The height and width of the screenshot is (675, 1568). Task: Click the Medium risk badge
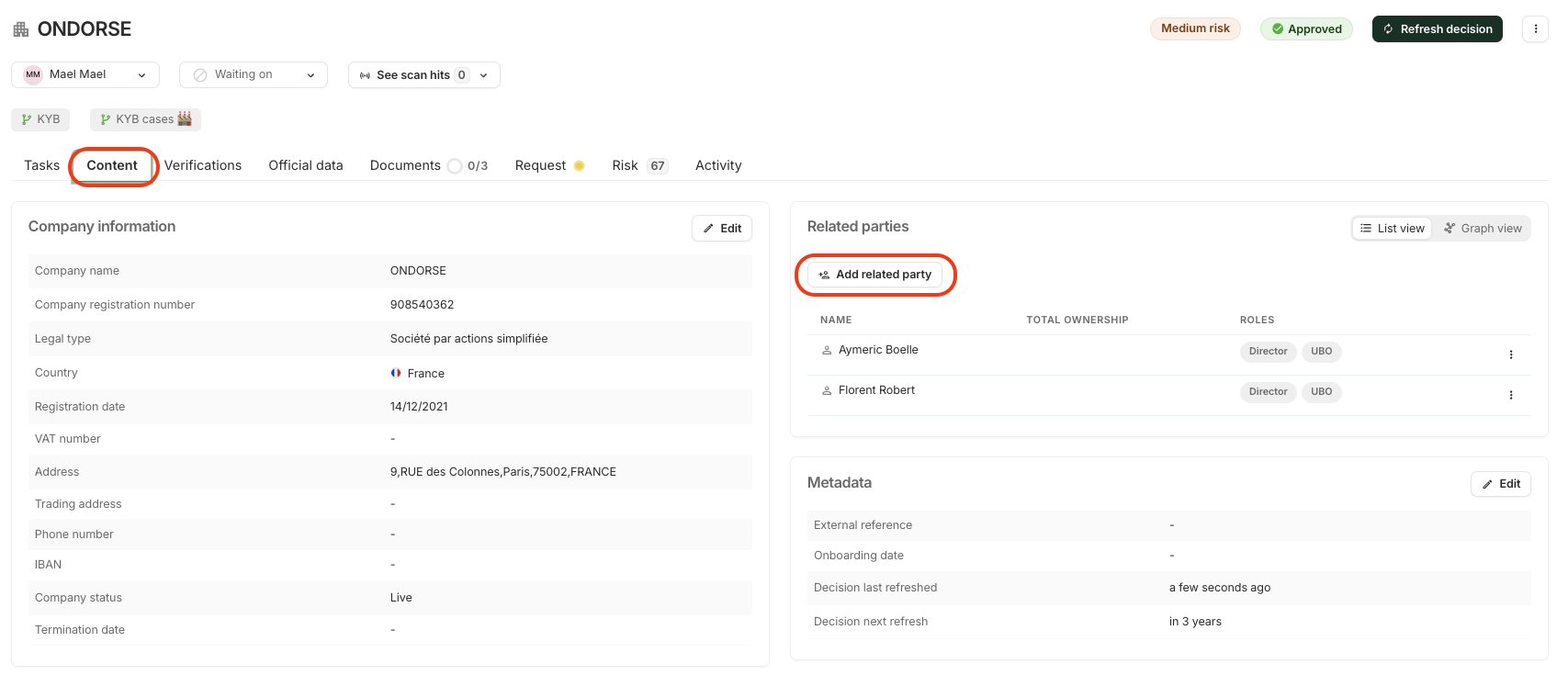pyautogui.click(x=1195, y=28)
